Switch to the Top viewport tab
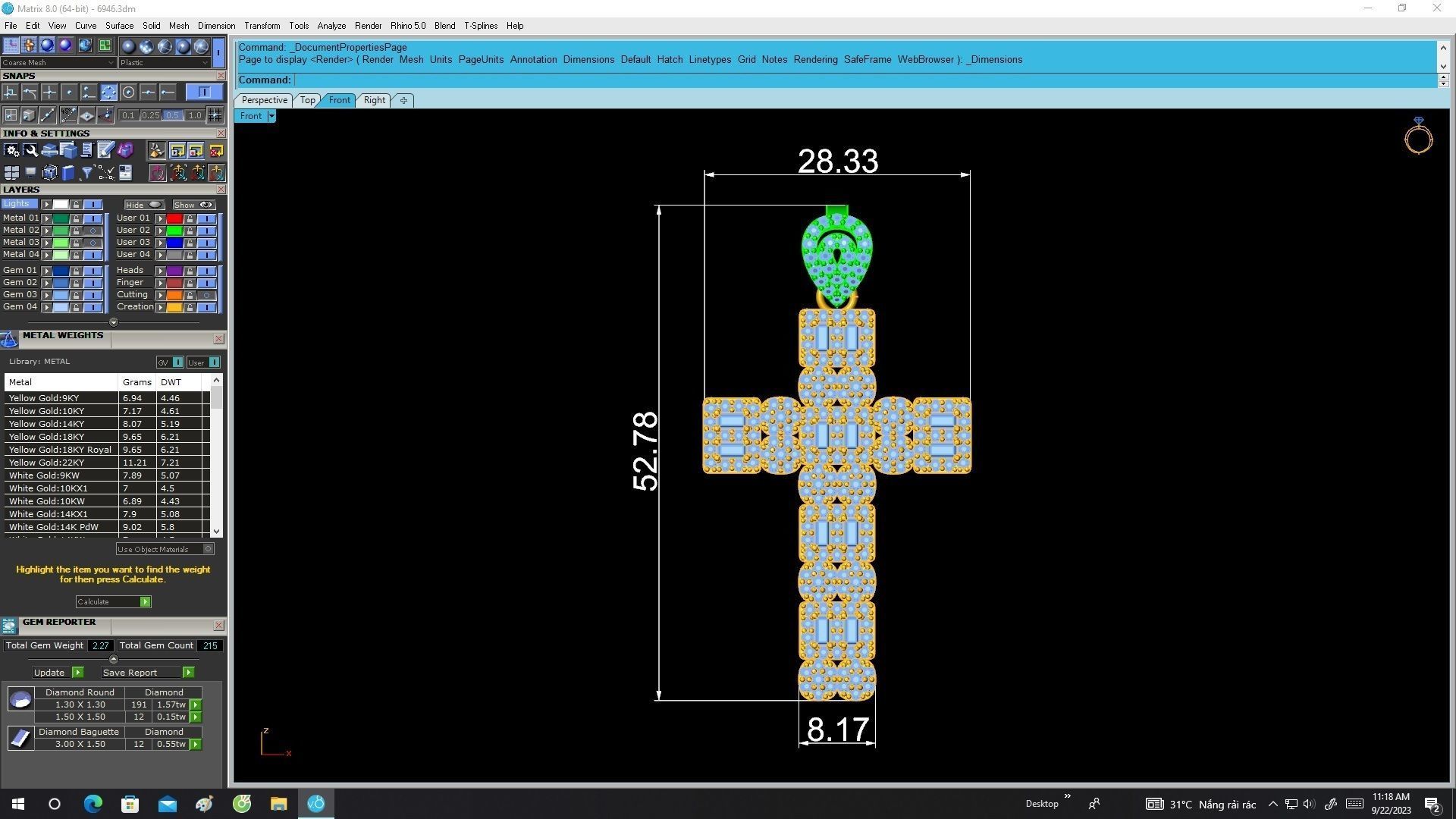Image resolution: width=1456 pixels, height=819 pixels. click(307, 100)
